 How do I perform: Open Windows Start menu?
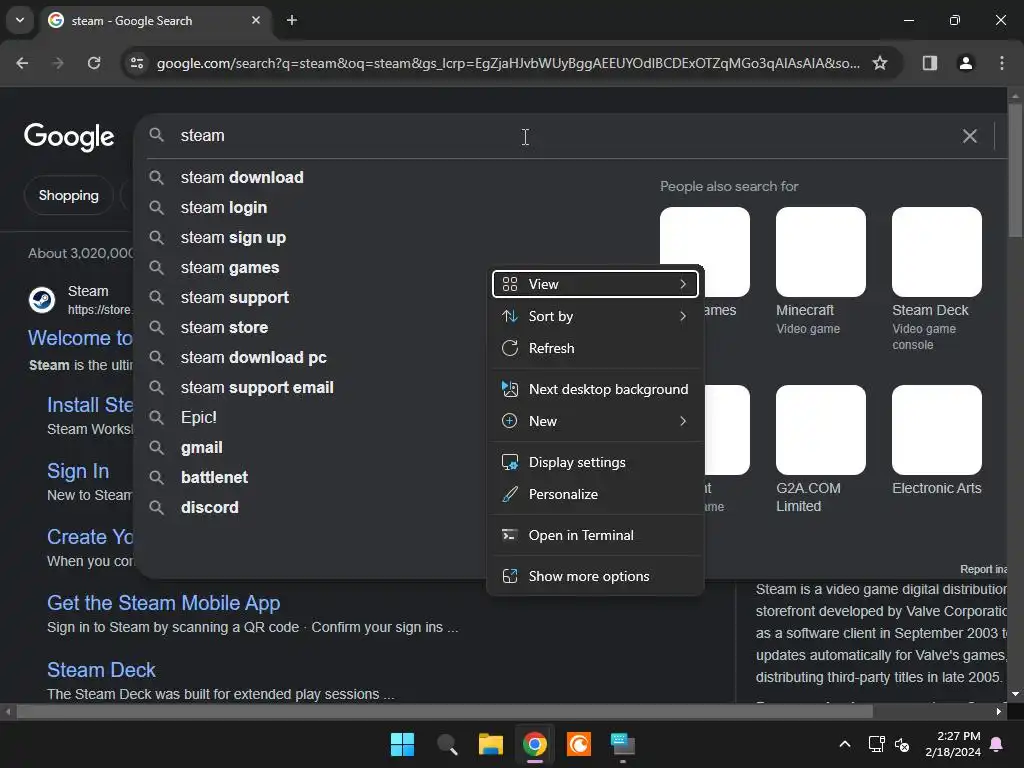[x=402, y=744]
